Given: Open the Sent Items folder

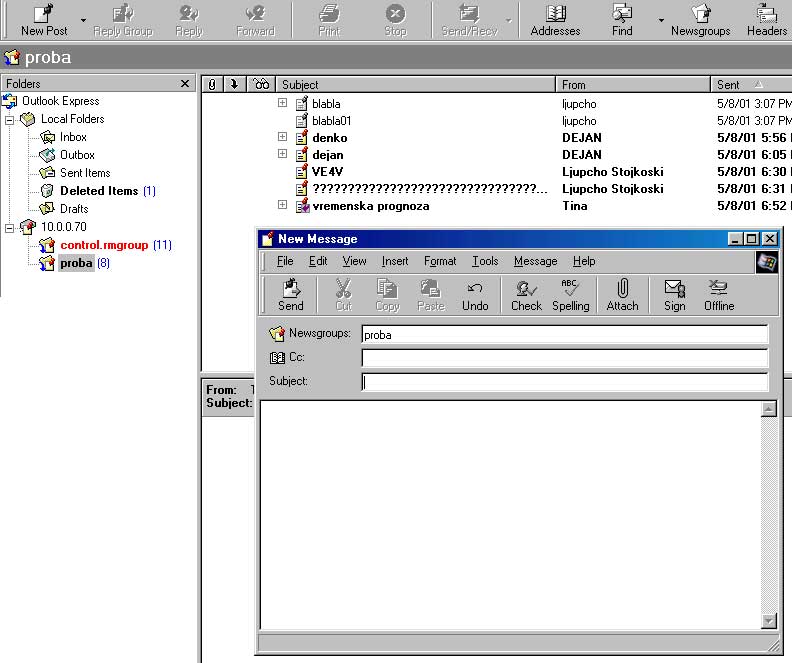Looking at the screenshot, I should tap(84, 173).
